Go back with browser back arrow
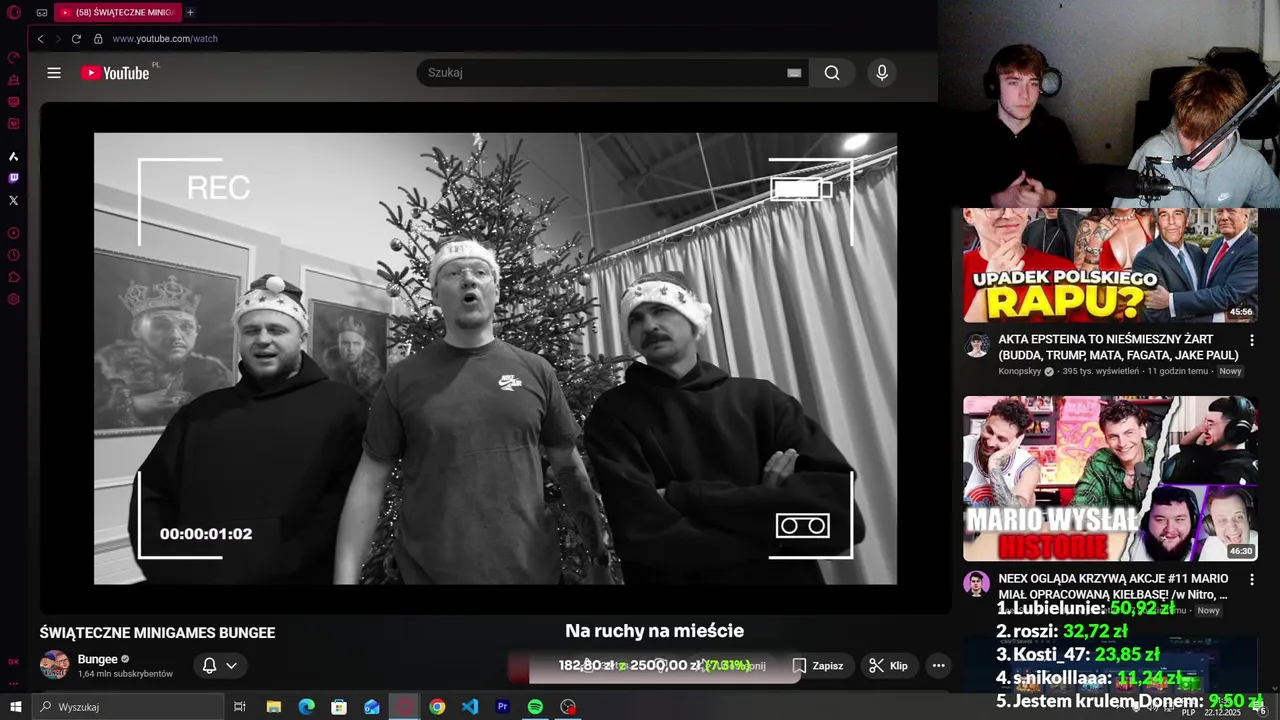The height and width of the screenshot is (720, 1280). (40, 39)
